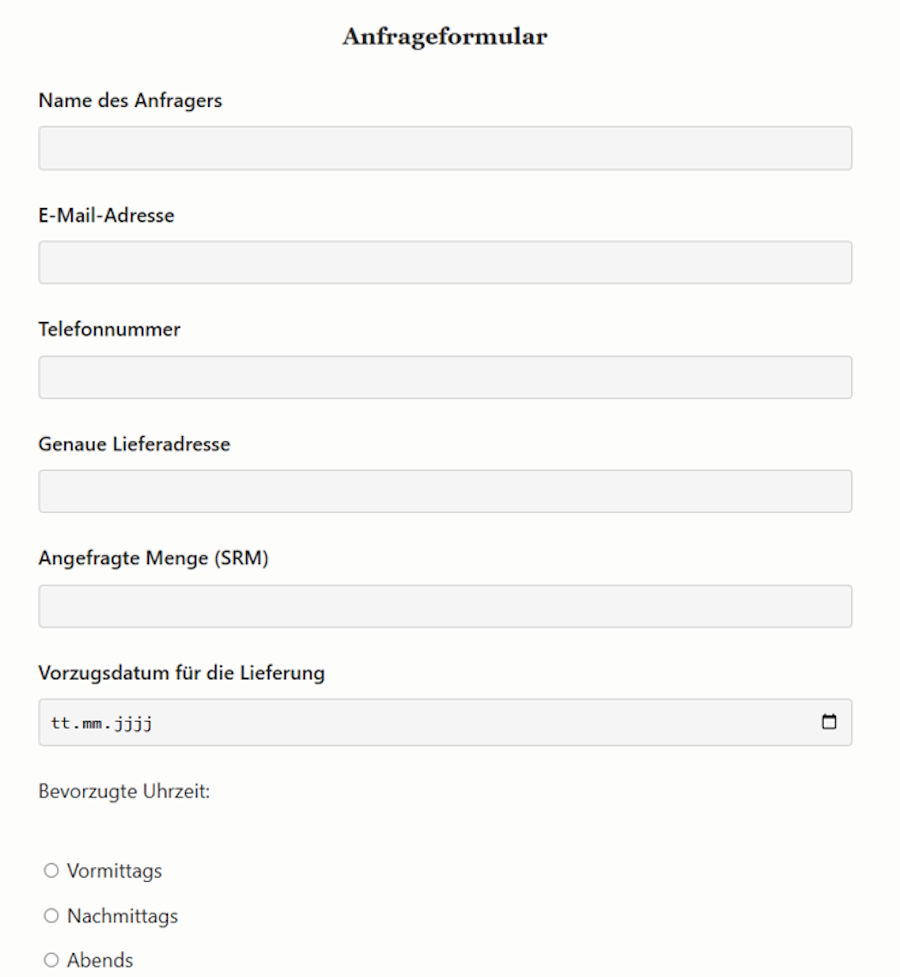Click the 'Name des Anfragers' label
Image resolution: width=900 pixels, height=977 pixels.
tap(130, 100)
